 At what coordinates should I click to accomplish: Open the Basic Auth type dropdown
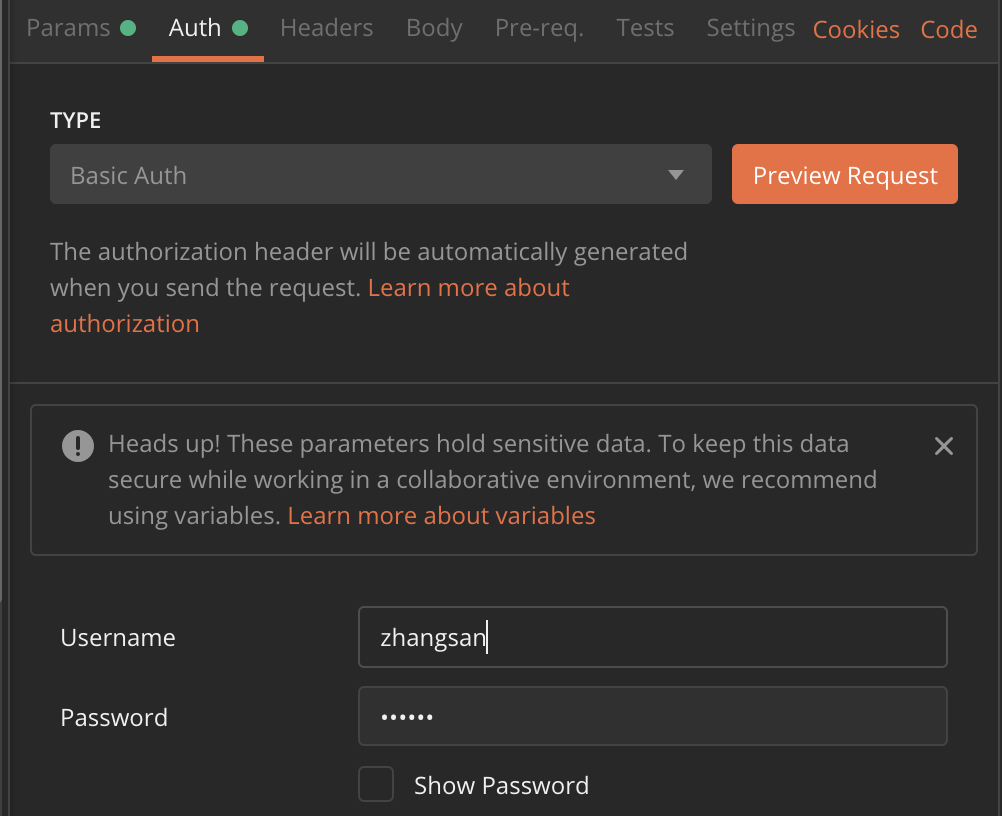[381, 174]
